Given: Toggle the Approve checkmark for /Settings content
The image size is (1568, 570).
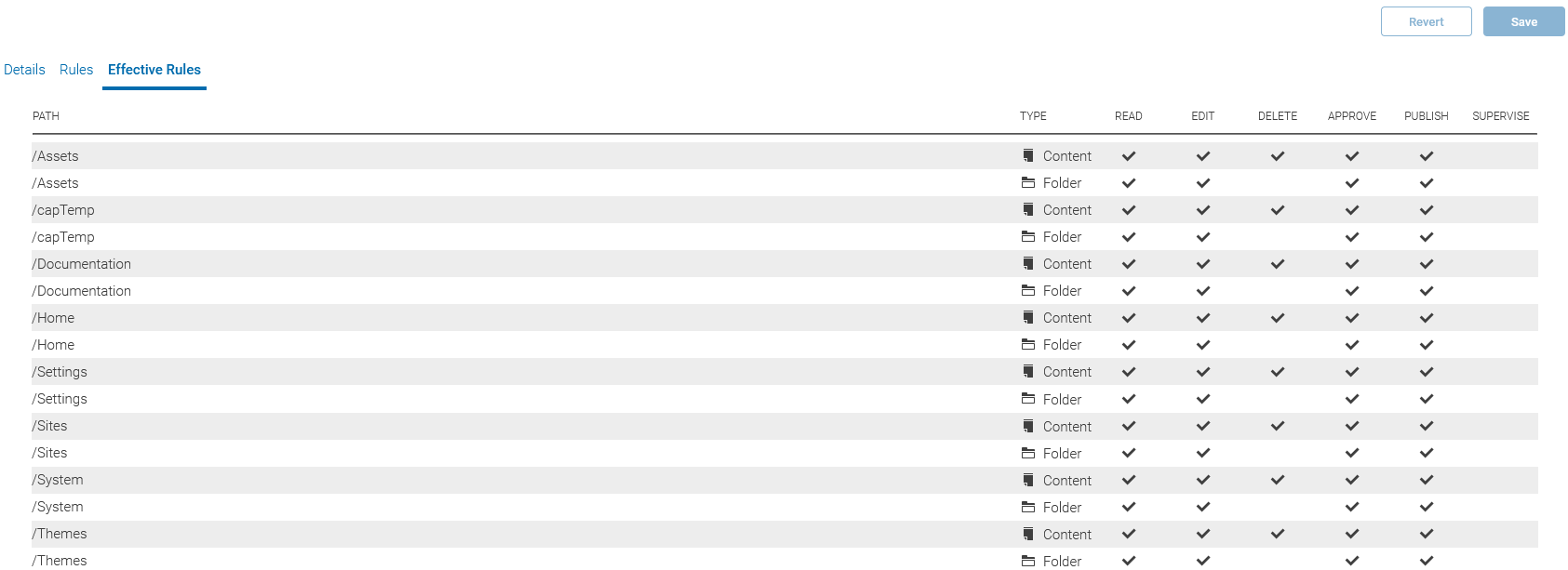Looking at the screenshot, I should (x=1352, y=372).
